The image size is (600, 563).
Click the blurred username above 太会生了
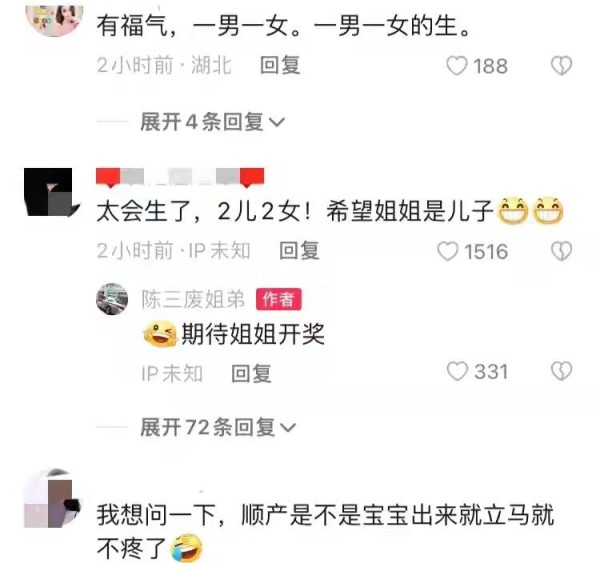(180, 177)
